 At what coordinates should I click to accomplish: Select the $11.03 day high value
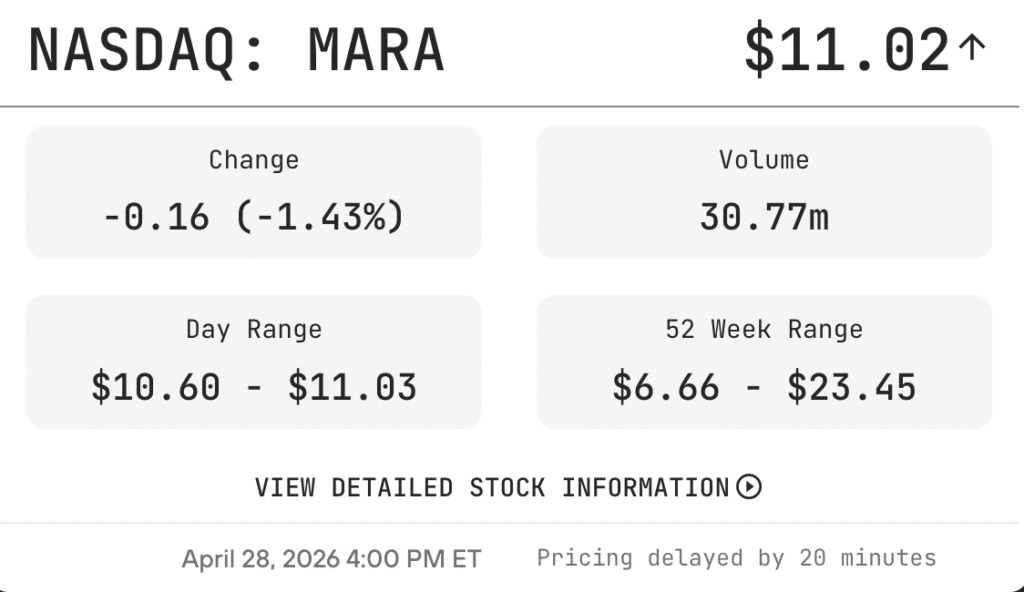tap(353, 386)
